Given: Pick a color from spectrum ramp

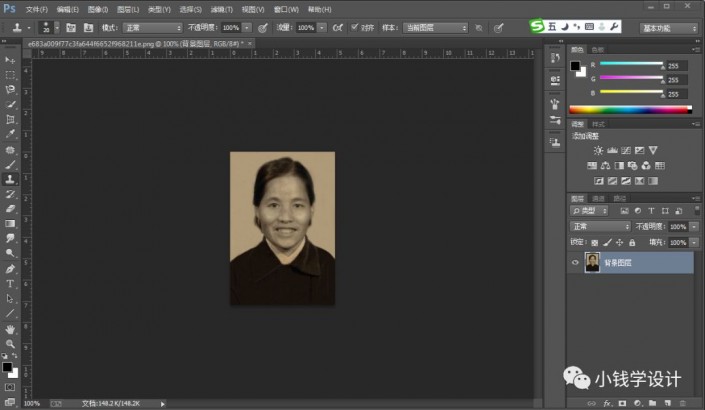Looking at the screenshot, I should pyautogui.click(x=630, y=109).
